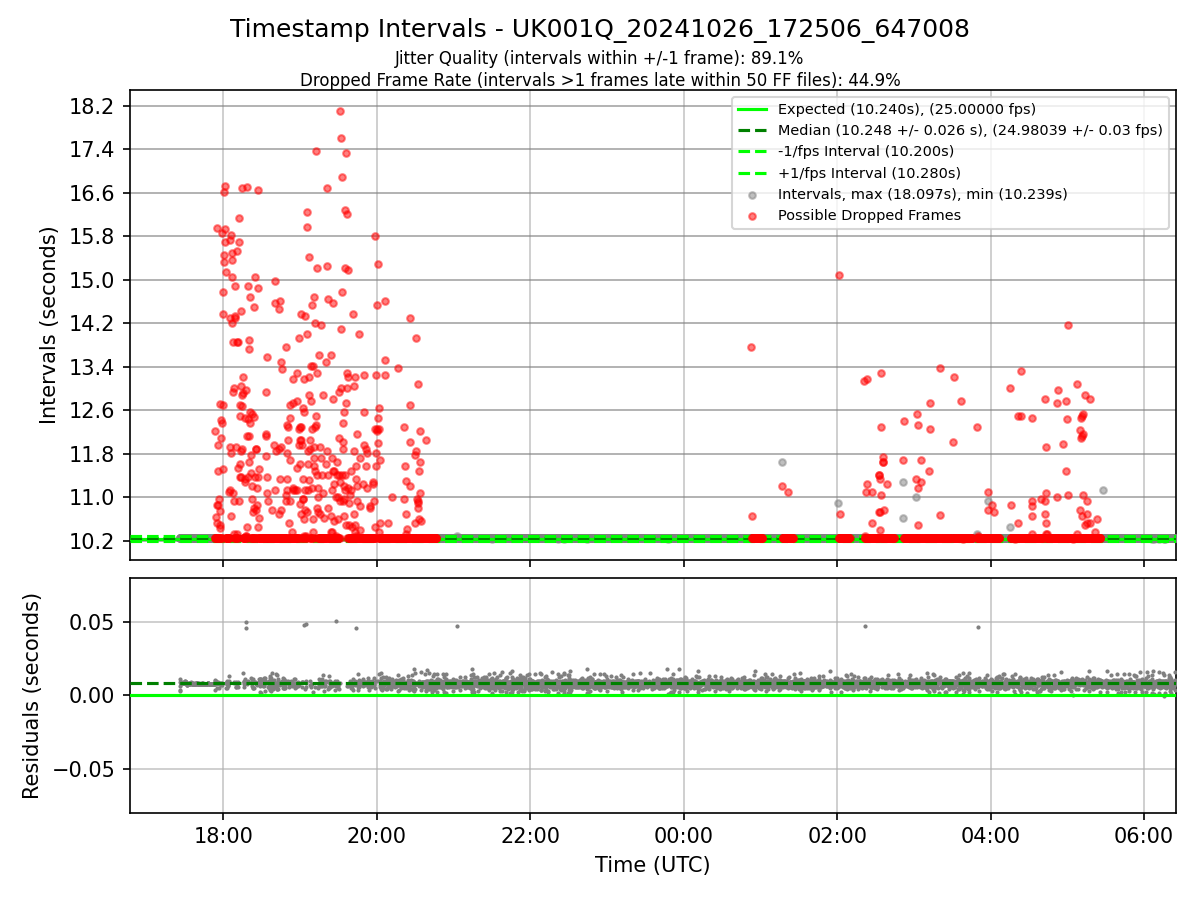Click the red point near 05:00 at 14.2
Screen dimensions: 1200x900
point(1068,325)
